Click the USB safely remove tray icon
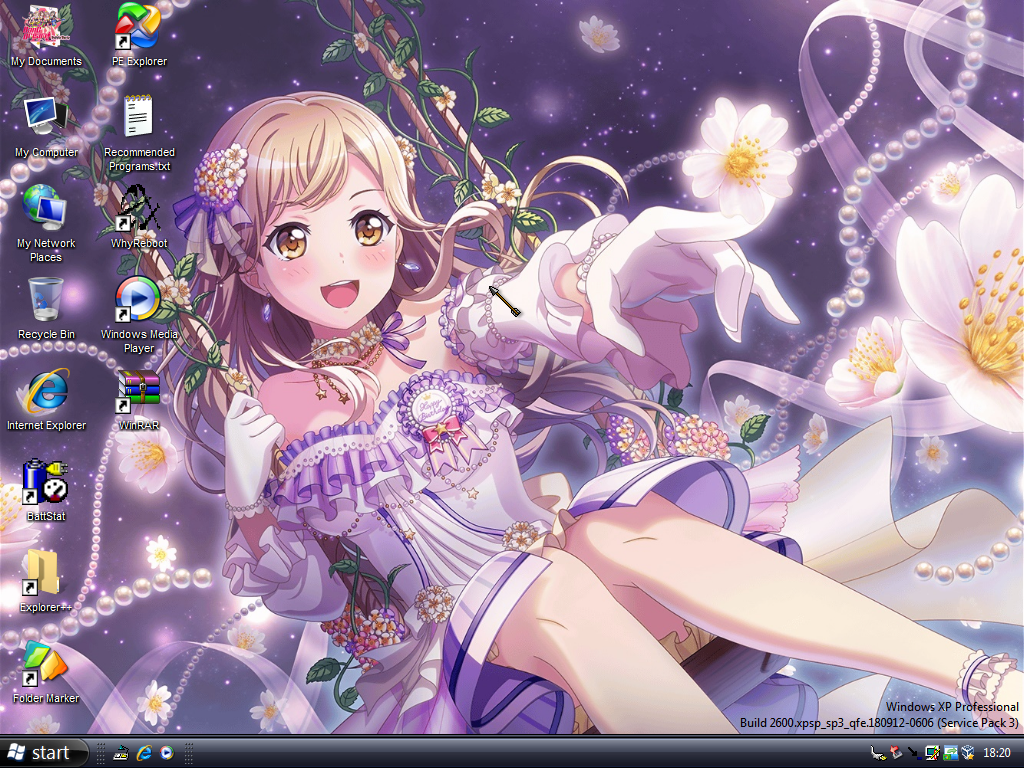 pos(878,754)
